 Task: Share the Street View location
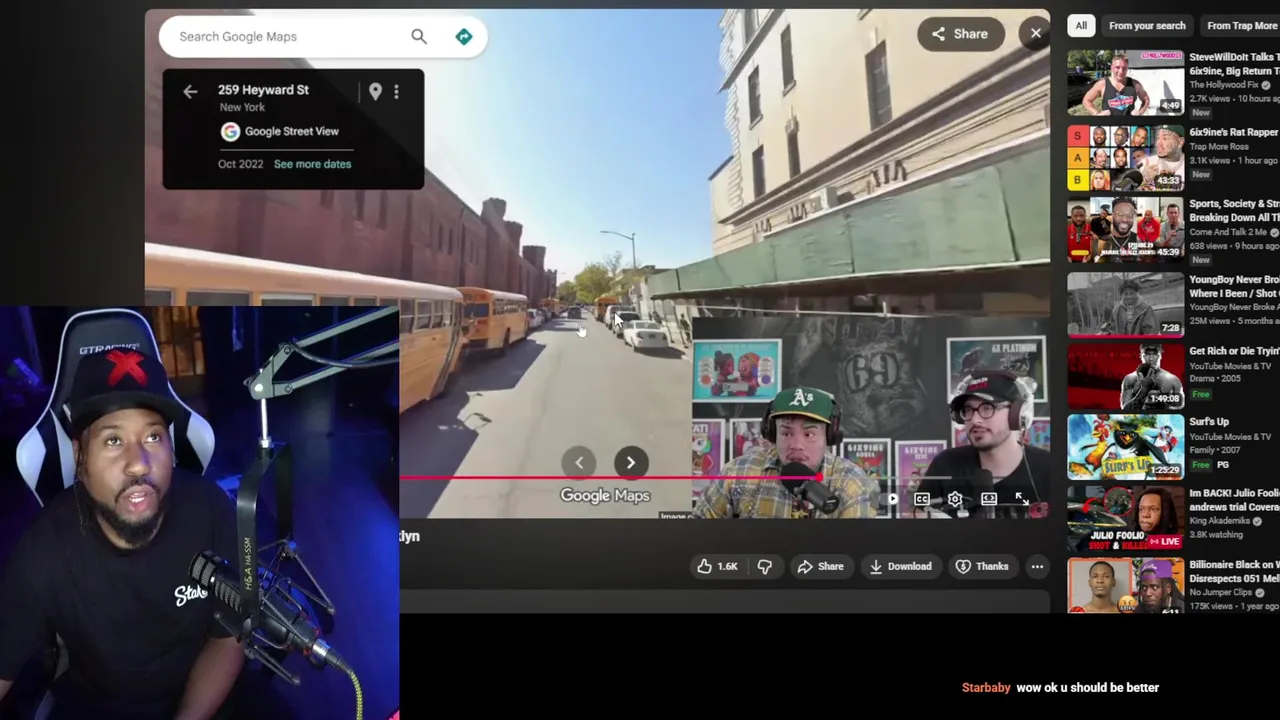(960, 34)
